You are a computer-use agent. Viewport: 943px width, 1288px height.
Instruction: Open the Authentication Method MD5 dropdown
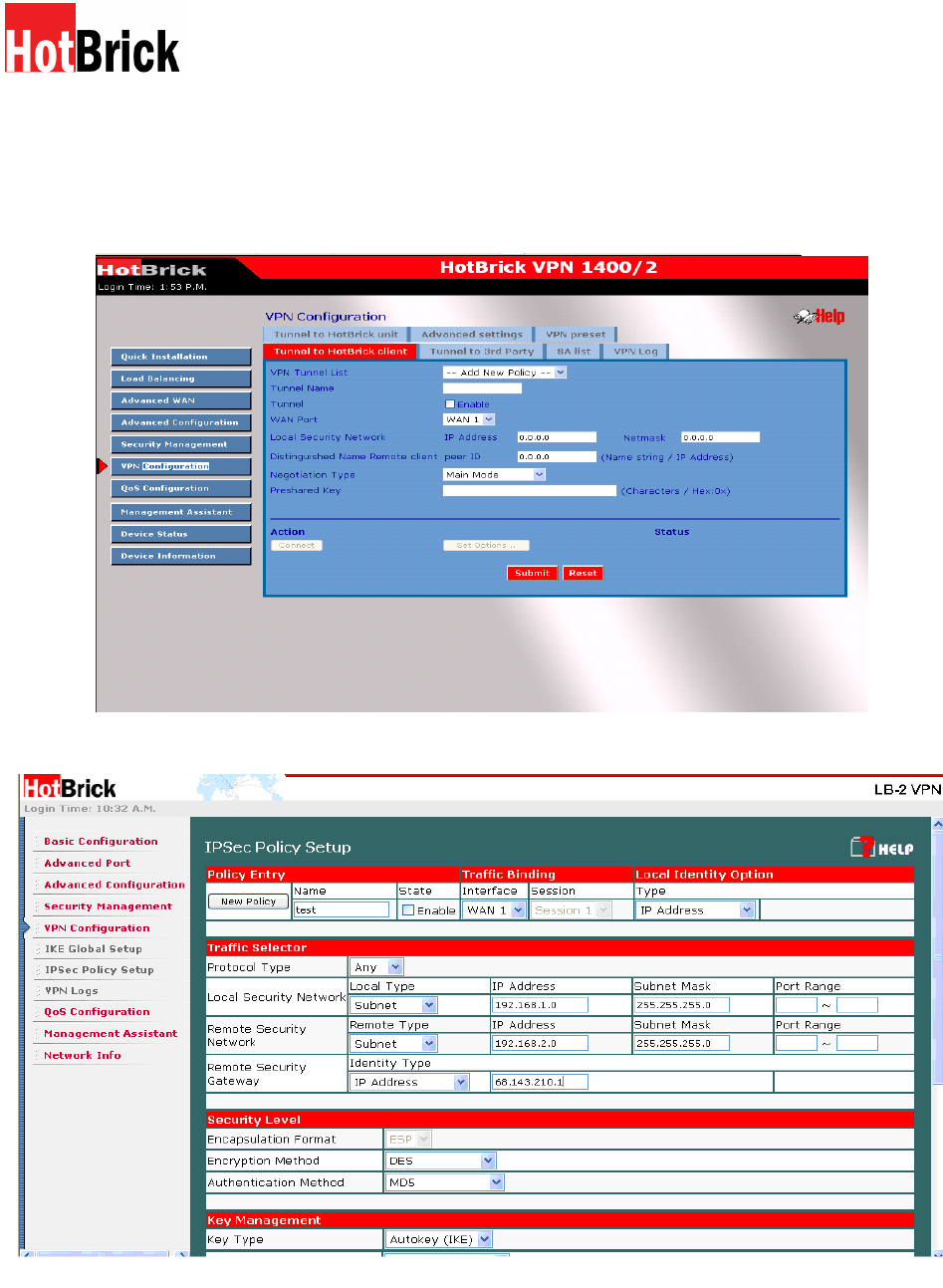point(445,1182)
